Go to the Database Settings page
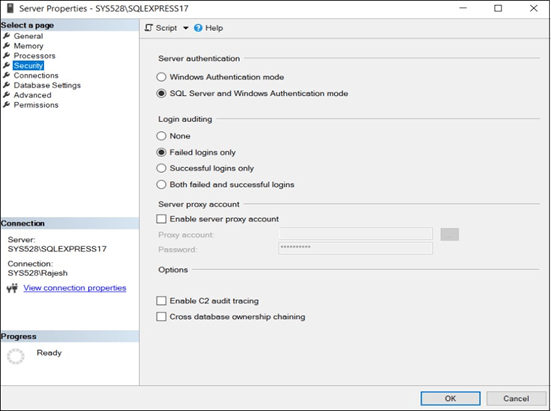551x411 pixels. 47,85
